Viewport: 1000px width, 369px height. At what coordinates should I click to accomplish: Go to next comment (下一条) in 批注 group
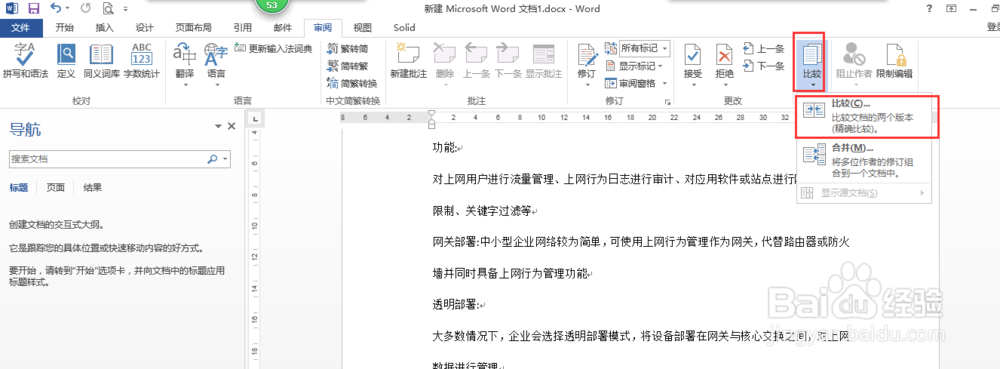point(508,61)
